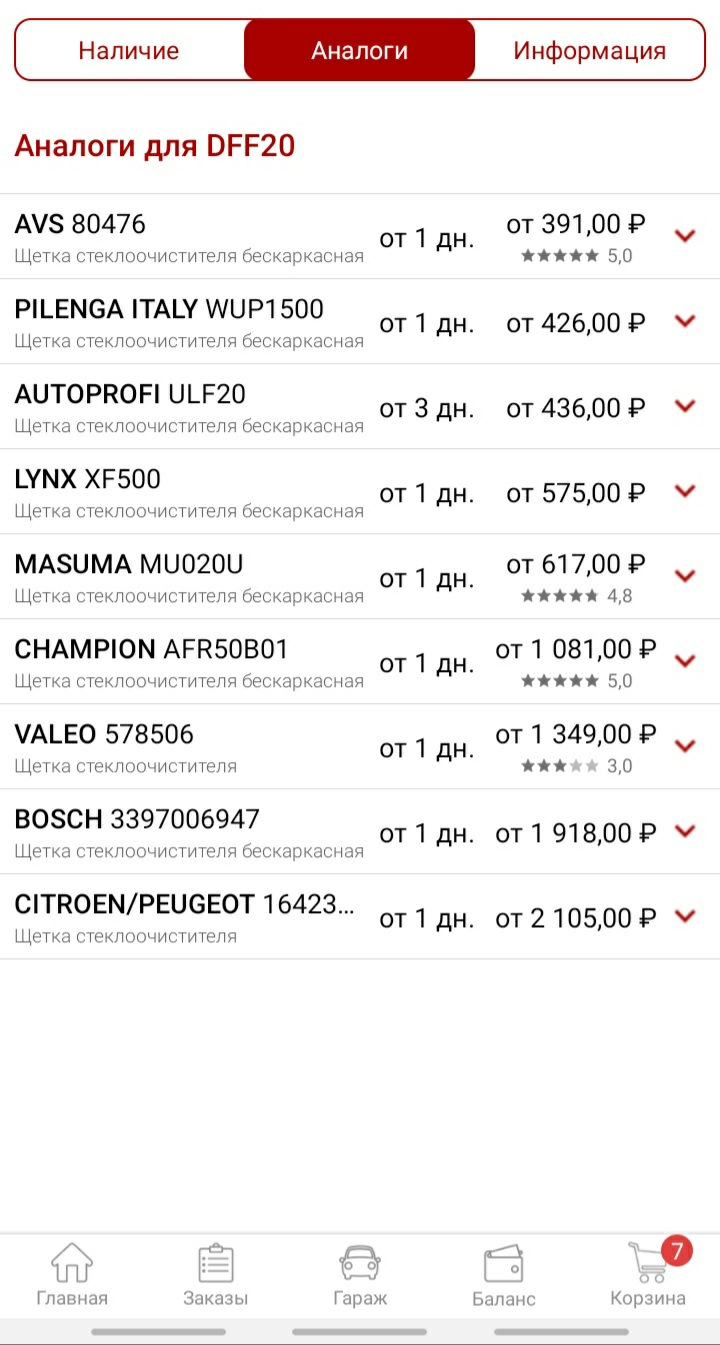Expand the PILENGA ITALY WUP1500 chevron

[x=685, y=321]
